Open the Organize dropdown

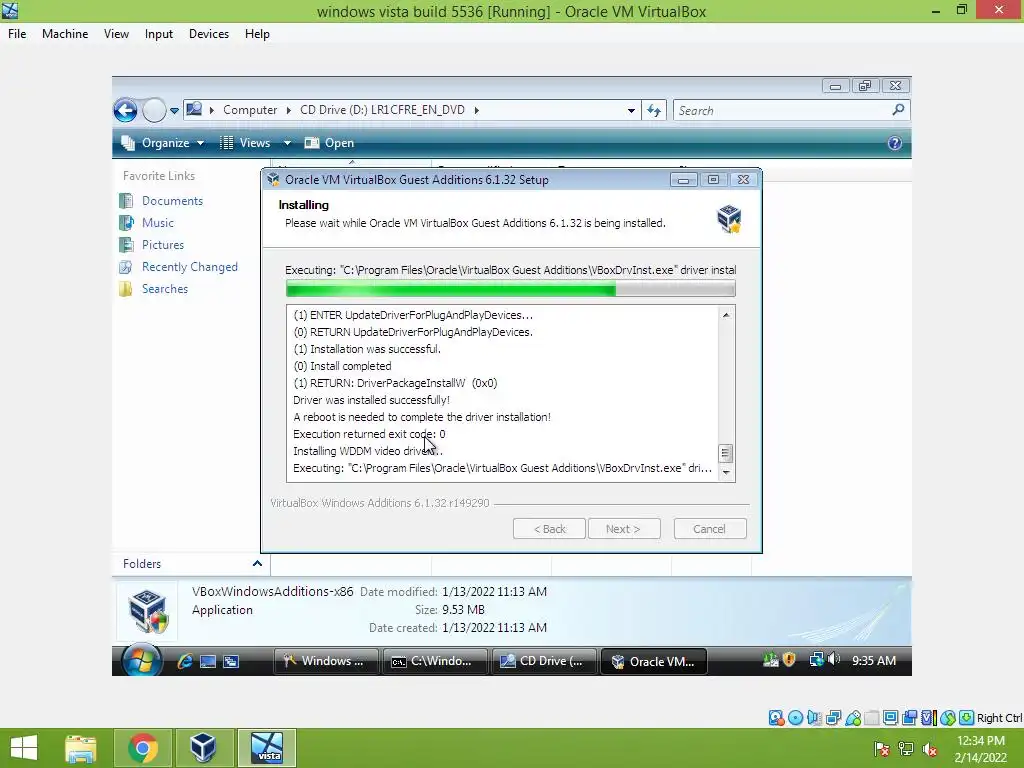(163, 143)
